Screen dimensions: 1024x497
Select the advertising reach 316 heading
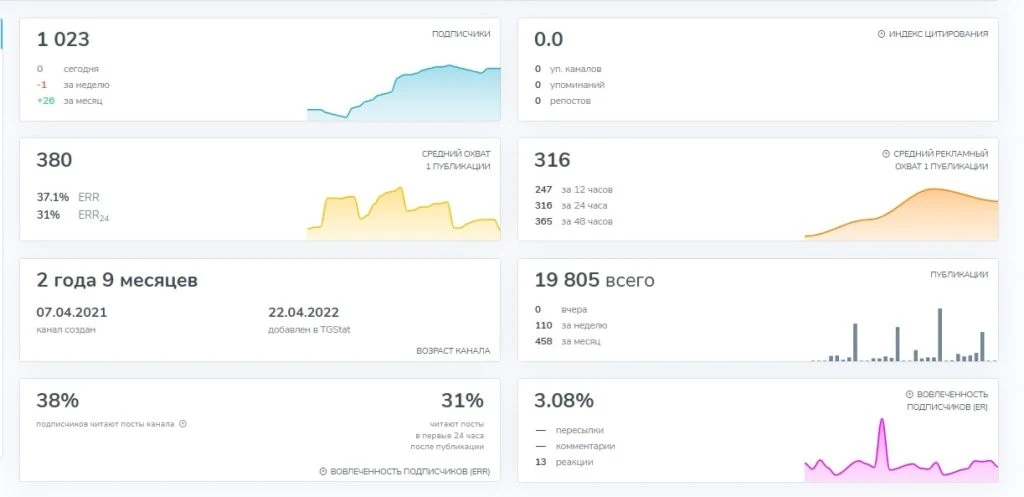tap(552, 160)
